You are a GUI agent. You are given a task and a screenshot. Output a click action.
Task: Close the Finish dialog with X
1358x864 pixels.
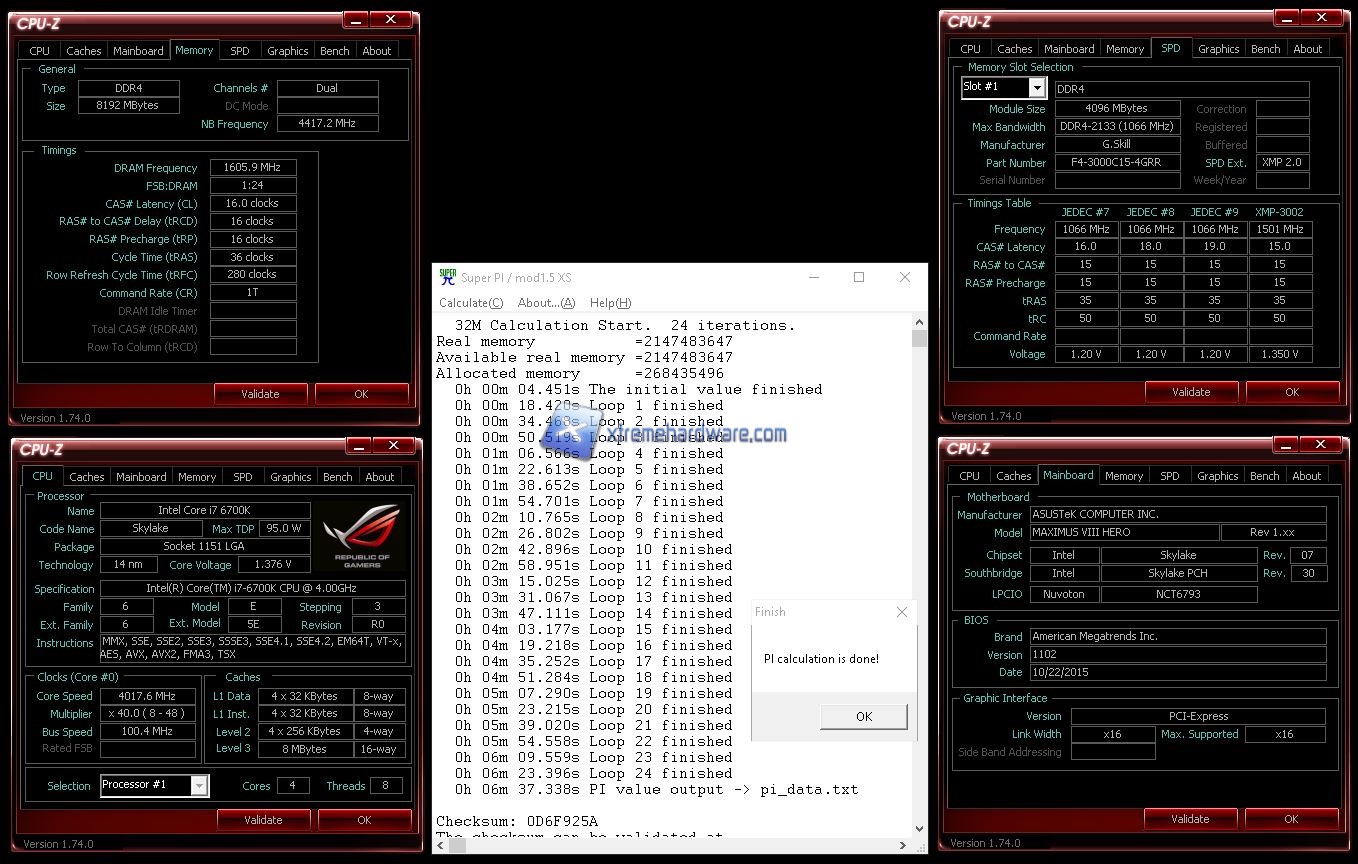tap(901, 612)
